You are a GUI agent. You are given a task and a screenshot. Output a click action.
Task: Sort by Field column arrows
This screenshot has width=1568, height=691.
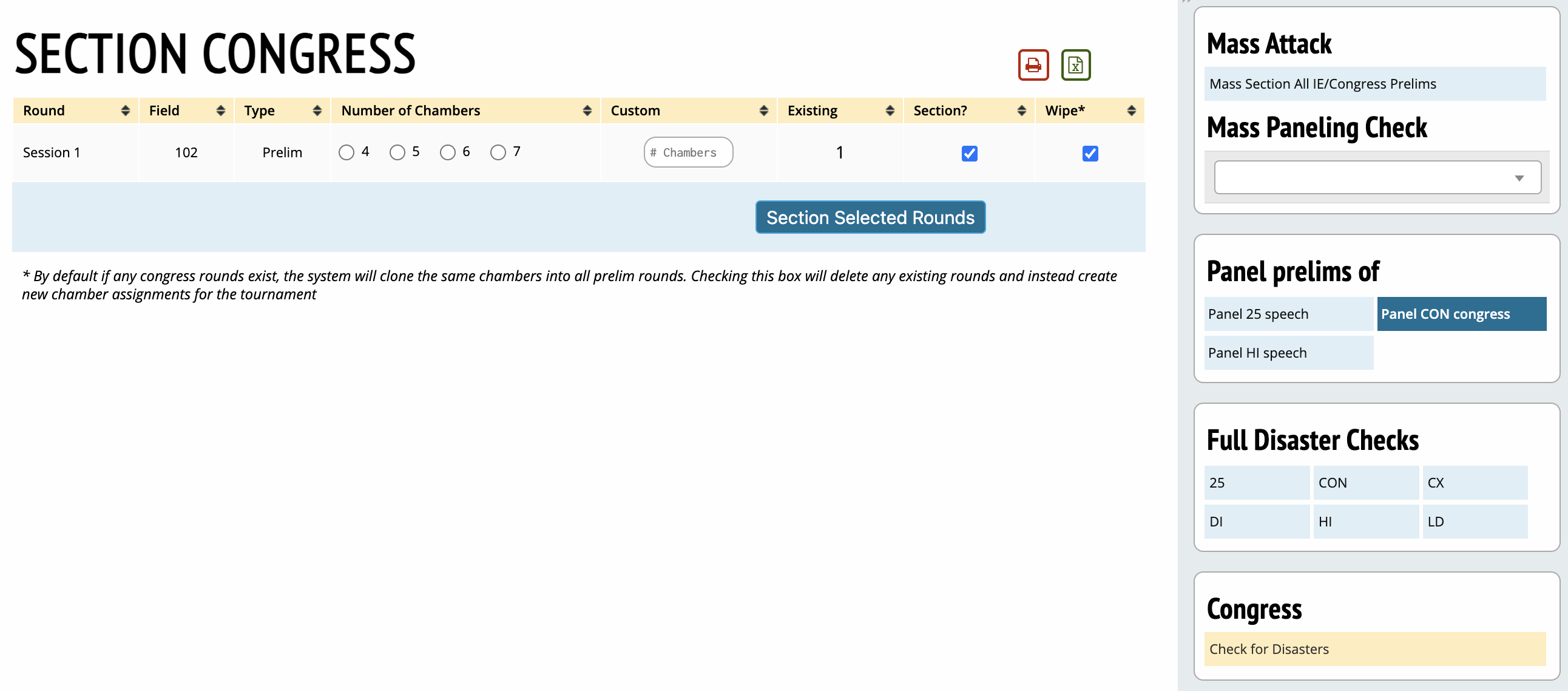point(220,111)
